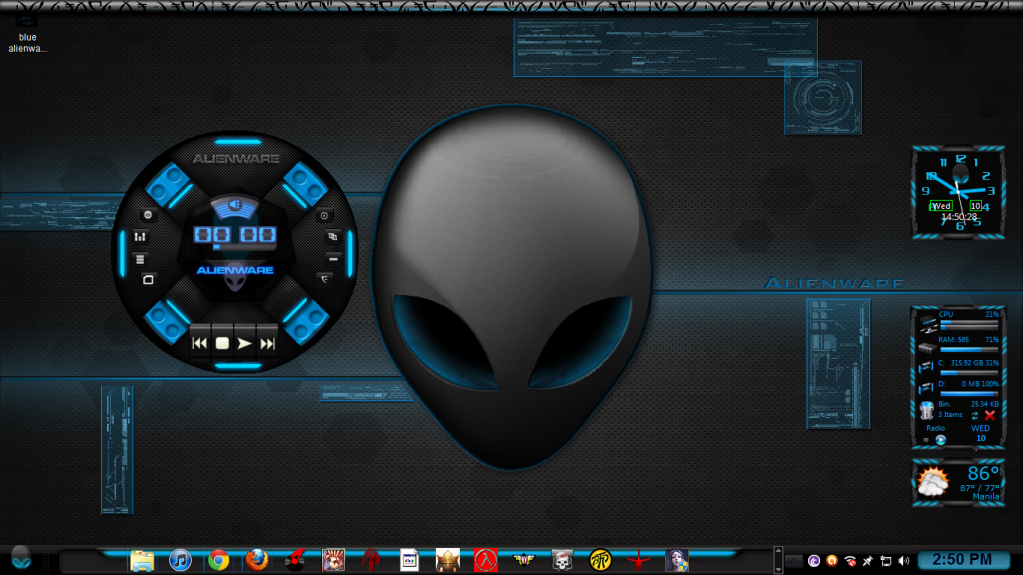The width and height of the screenshot is (1023, 575).
Task: Click the taskbar toolbar scroll up arrow
Action: 778,551
